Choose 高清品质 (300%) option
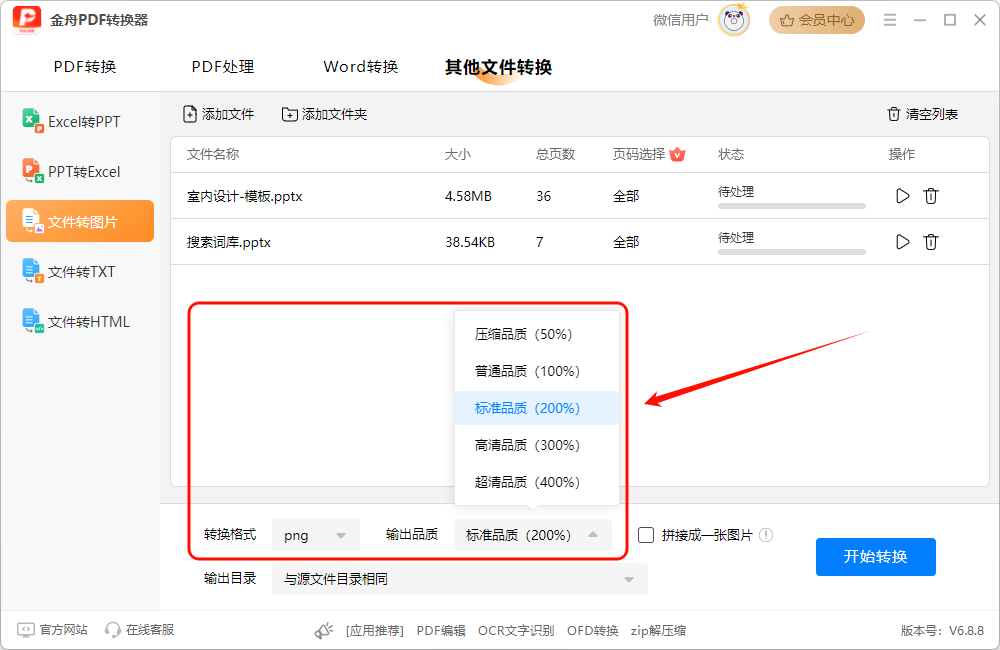1000x650 pixels. tap(536, 445)
